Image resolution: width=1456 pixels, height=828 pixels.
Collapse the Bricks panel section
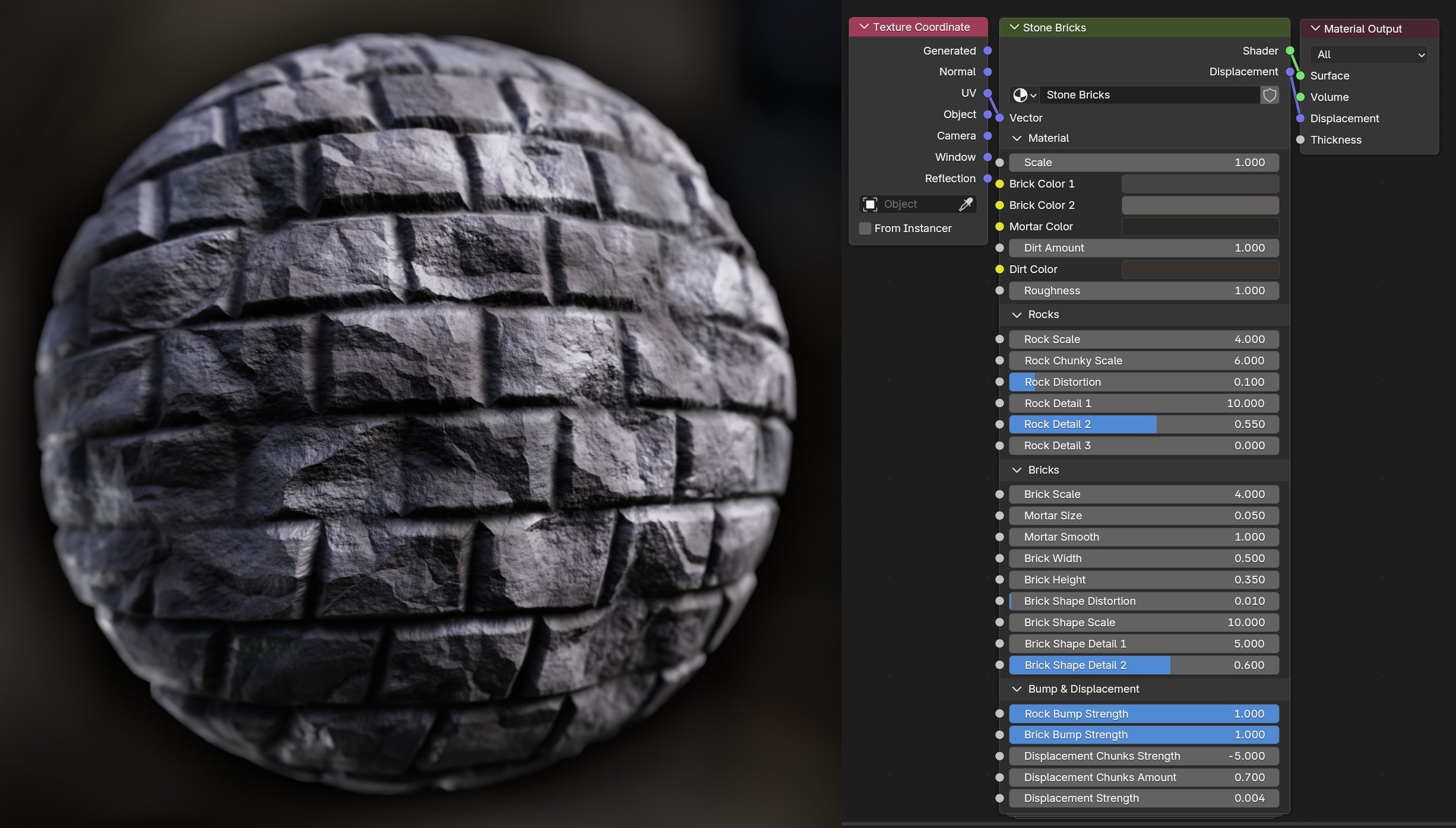coord(1017,470)
